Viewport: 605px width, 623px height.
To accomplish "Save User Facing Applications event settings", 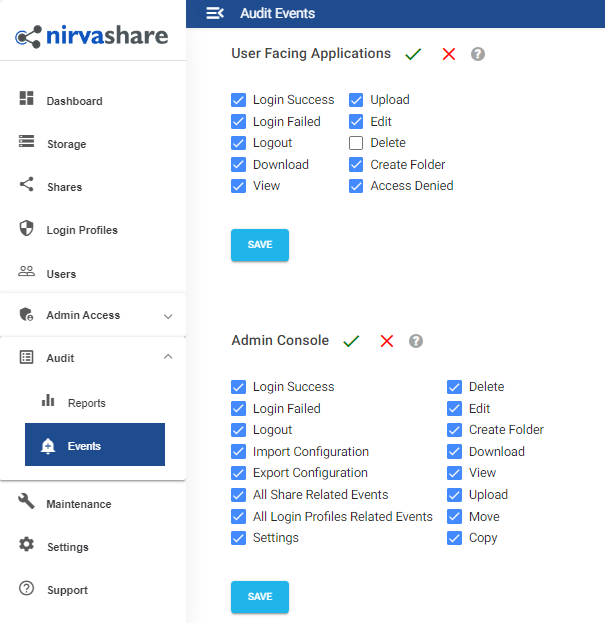I will click(x=259, y=245).
